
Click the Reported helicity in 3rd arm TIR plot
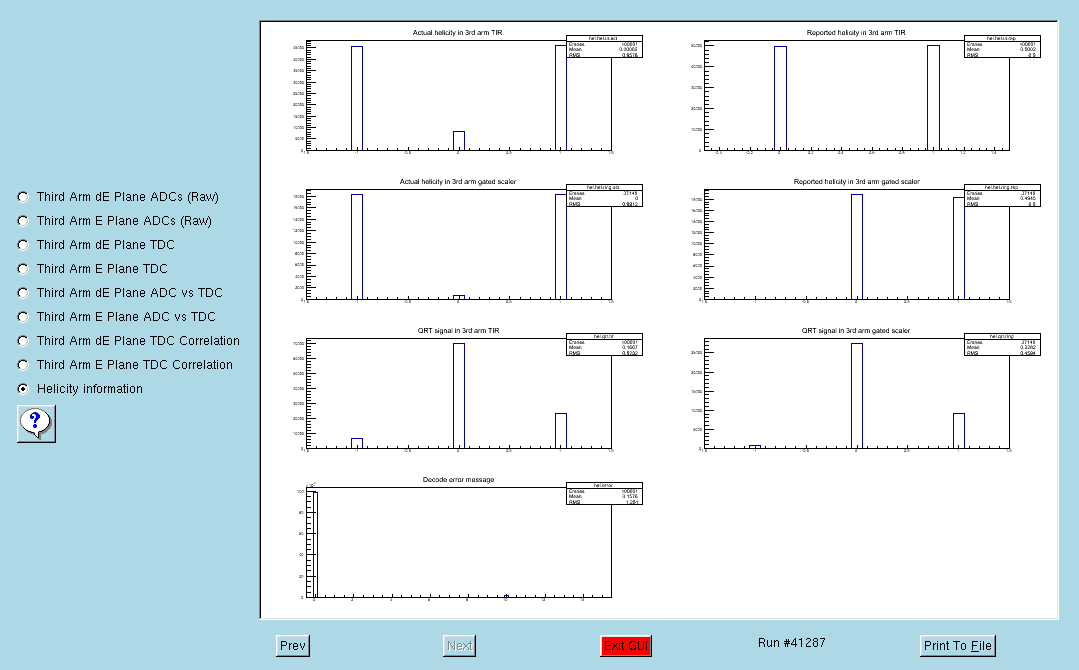click(857, 96)
